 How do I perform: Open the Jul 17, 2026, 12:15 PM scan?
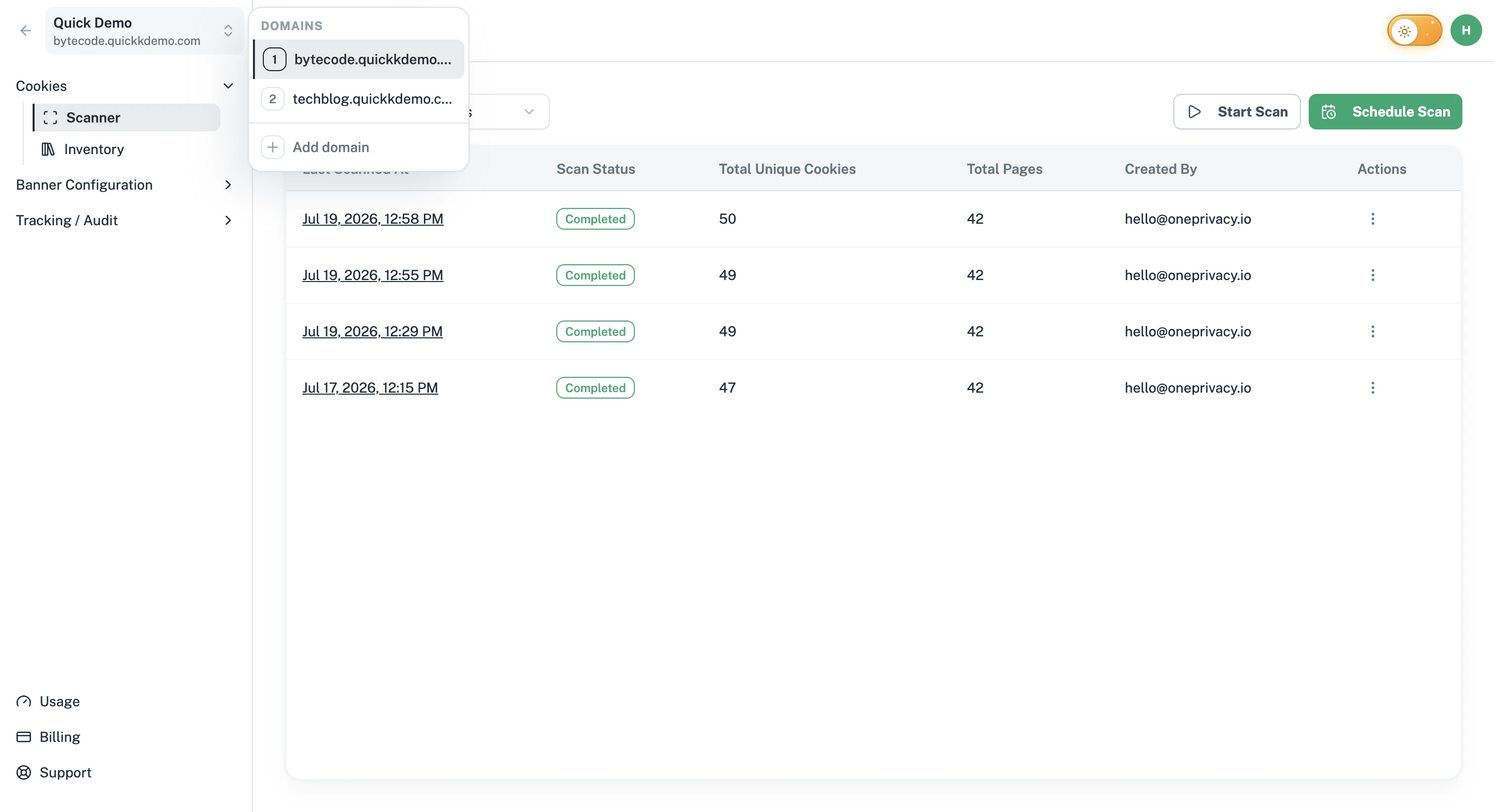point(370,388)
